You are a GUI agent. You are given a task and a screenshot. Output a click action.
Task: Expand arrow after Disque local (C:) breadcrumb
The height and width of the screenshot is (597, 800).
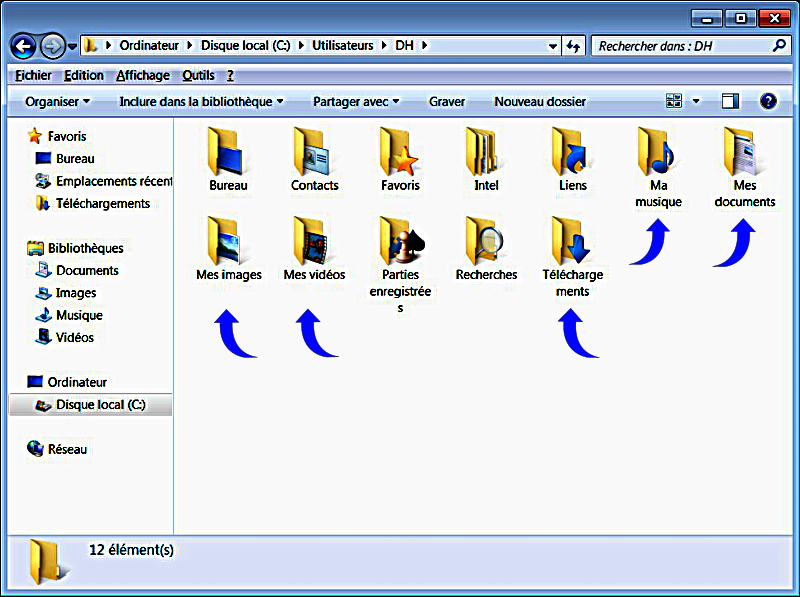pyautogui.click(x=301, y=45)
